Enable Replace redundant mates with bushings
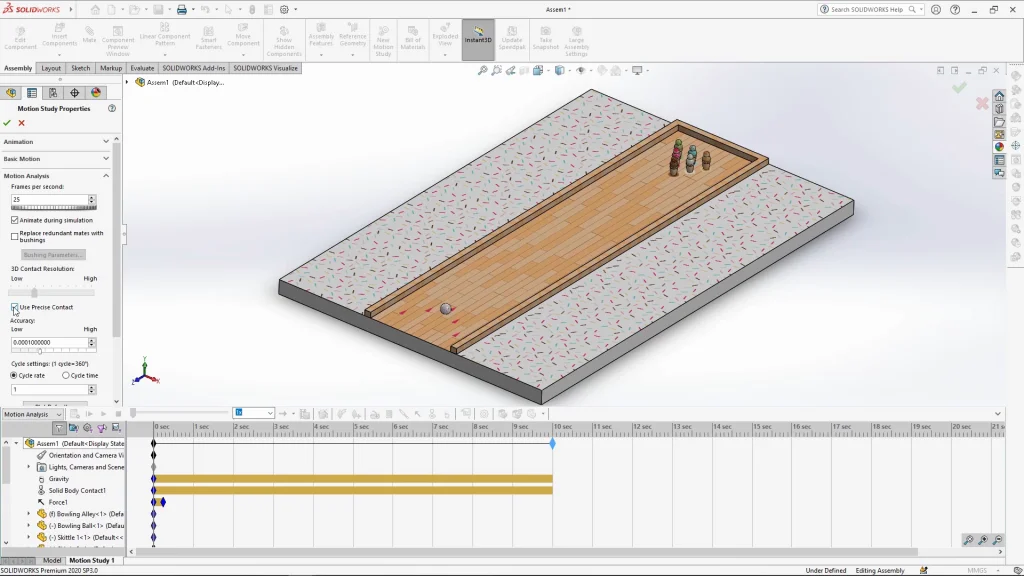Screen dimensions: 1024x576 pos(15,236)
